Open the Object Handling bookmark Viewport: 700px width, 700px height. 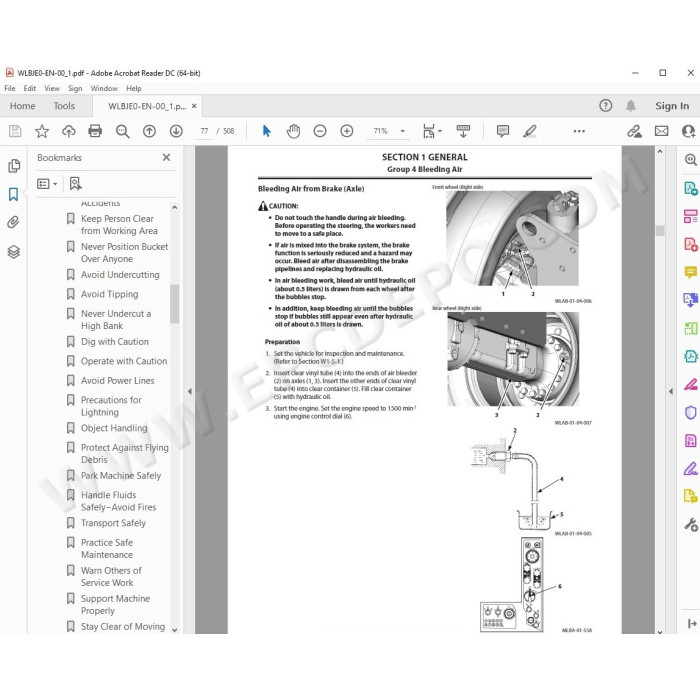point(114,428)
